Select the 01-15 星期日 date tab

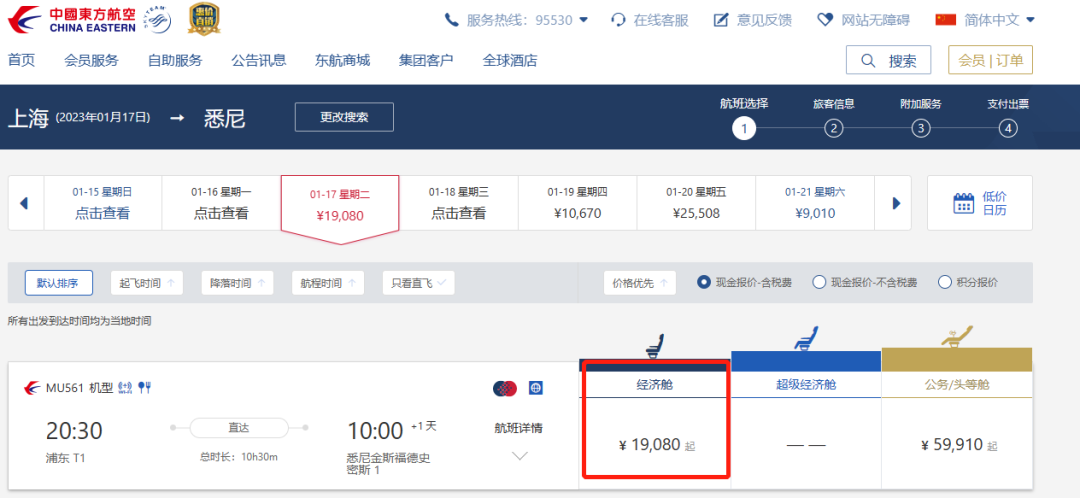pyautogui.click(x=102, y=203)
